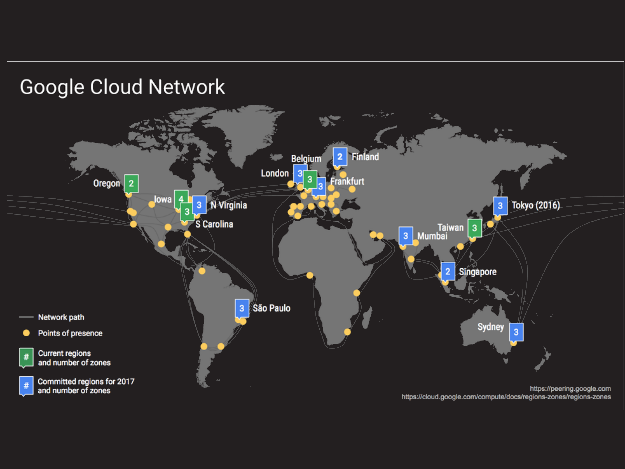The width and height of the screenshot is (625, 469).
Task: Click the Oregon label text
Action: coord(106,183)
